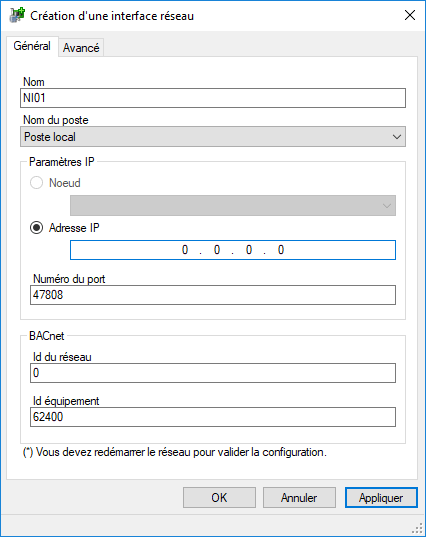Focus the Numéro du port field
Image resolution: width=426 pixels, height=537 pixels.
coord(213,295)
